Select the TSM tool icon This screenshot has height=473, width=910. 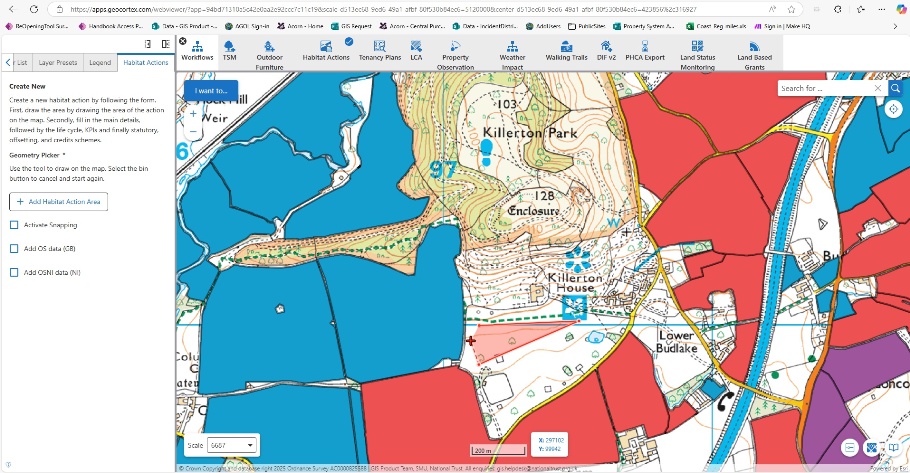pos(229,51)
